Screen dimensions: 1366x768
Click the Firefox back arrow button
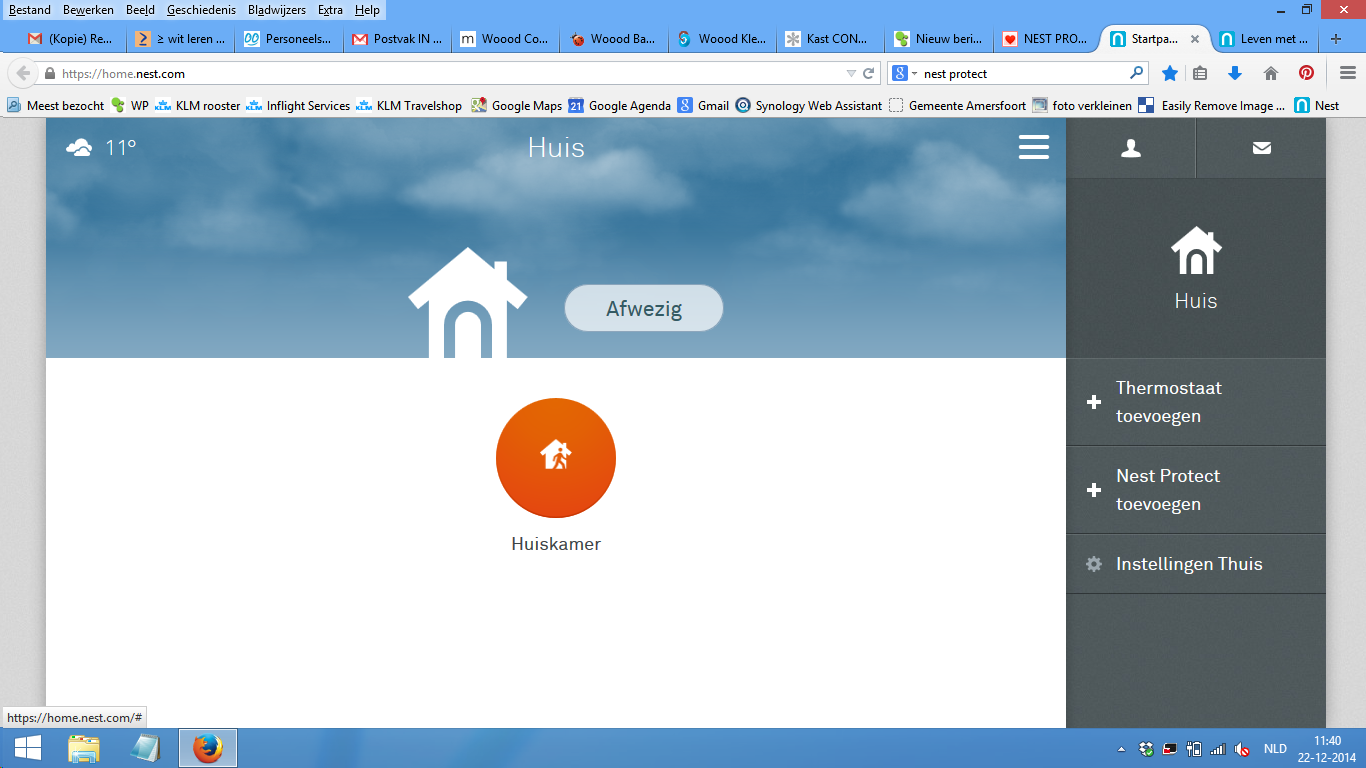coord(23,73)
